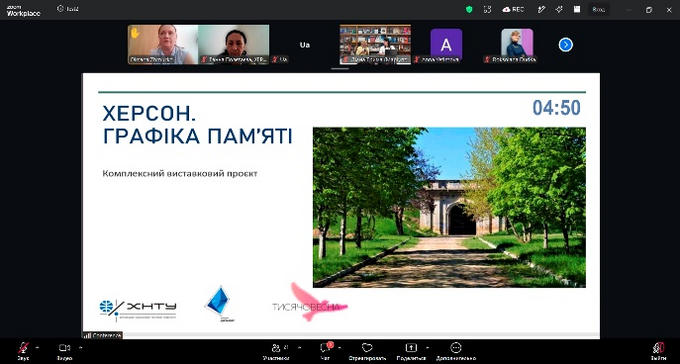Restore the Zoom window size
The width and height of the screenshot is (680, 364).
coord(649,10)
